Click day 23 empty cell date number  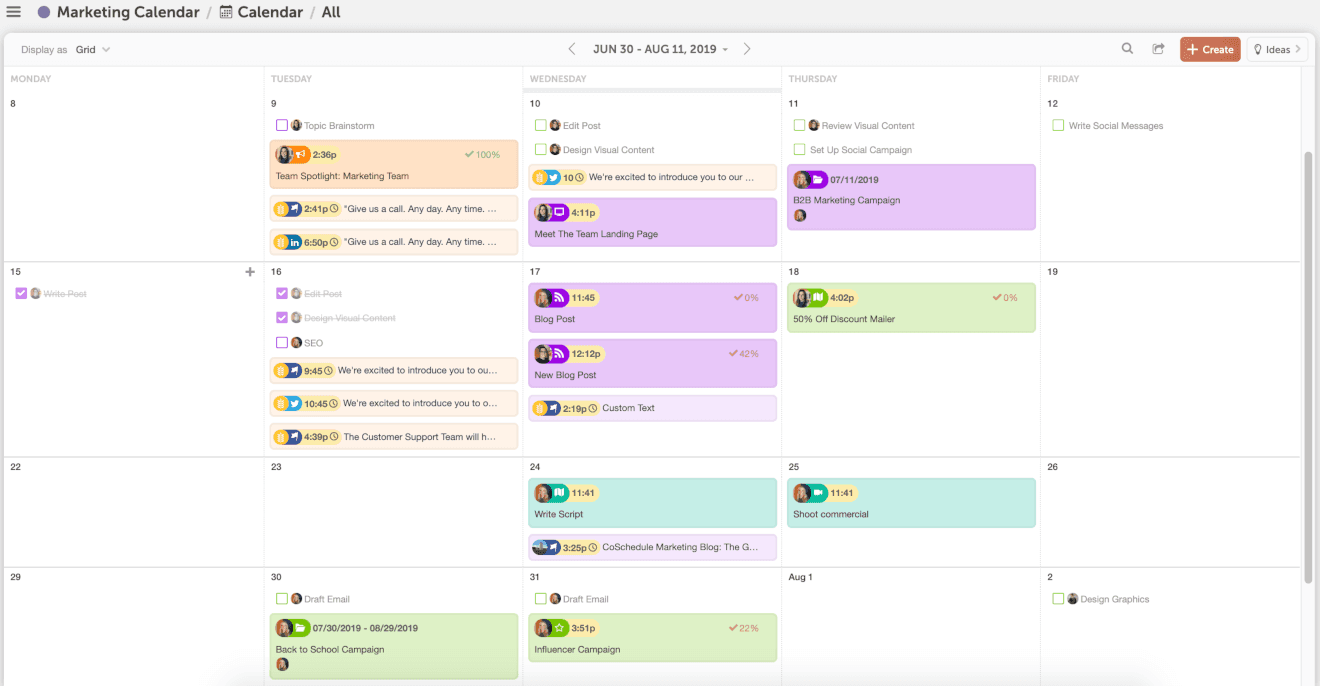276,467
